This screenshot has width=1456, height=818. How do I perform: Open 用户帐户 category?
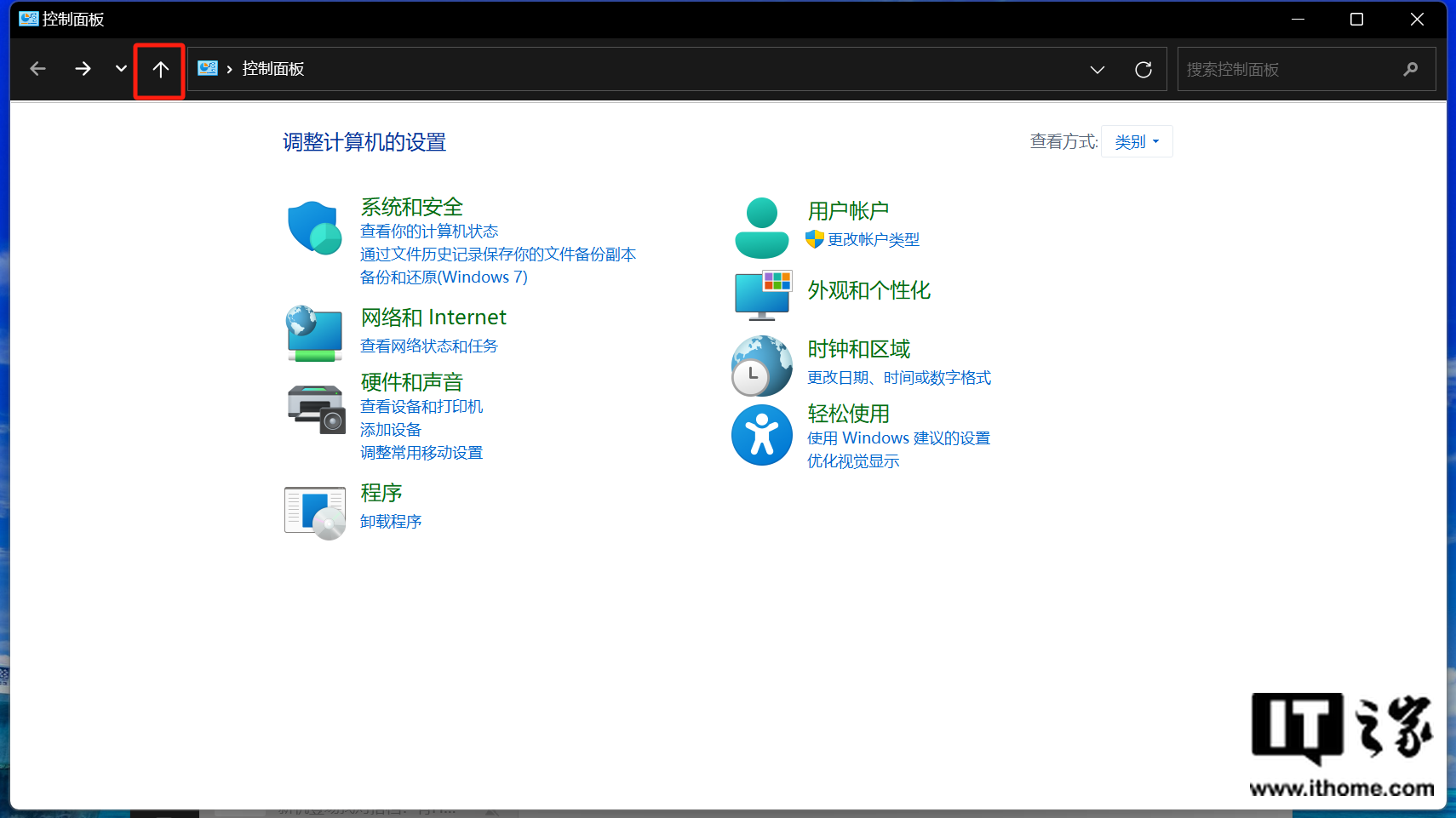[x=849, y=211]
